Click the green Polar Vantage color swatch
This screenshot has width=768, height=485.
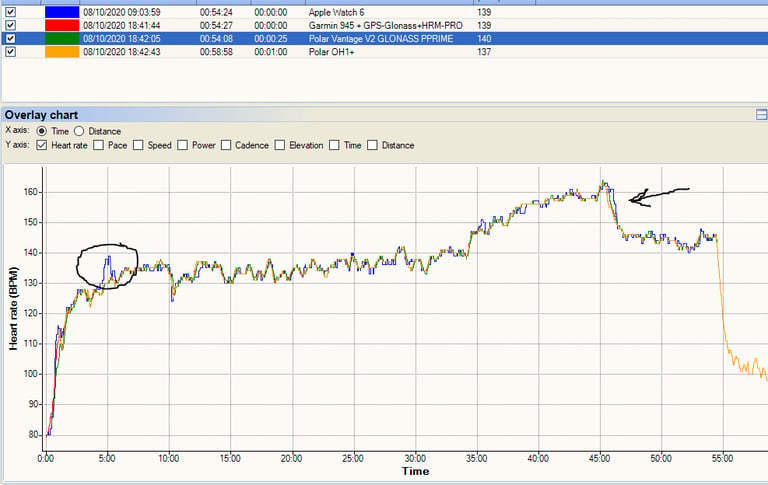[x=62, y=39]
